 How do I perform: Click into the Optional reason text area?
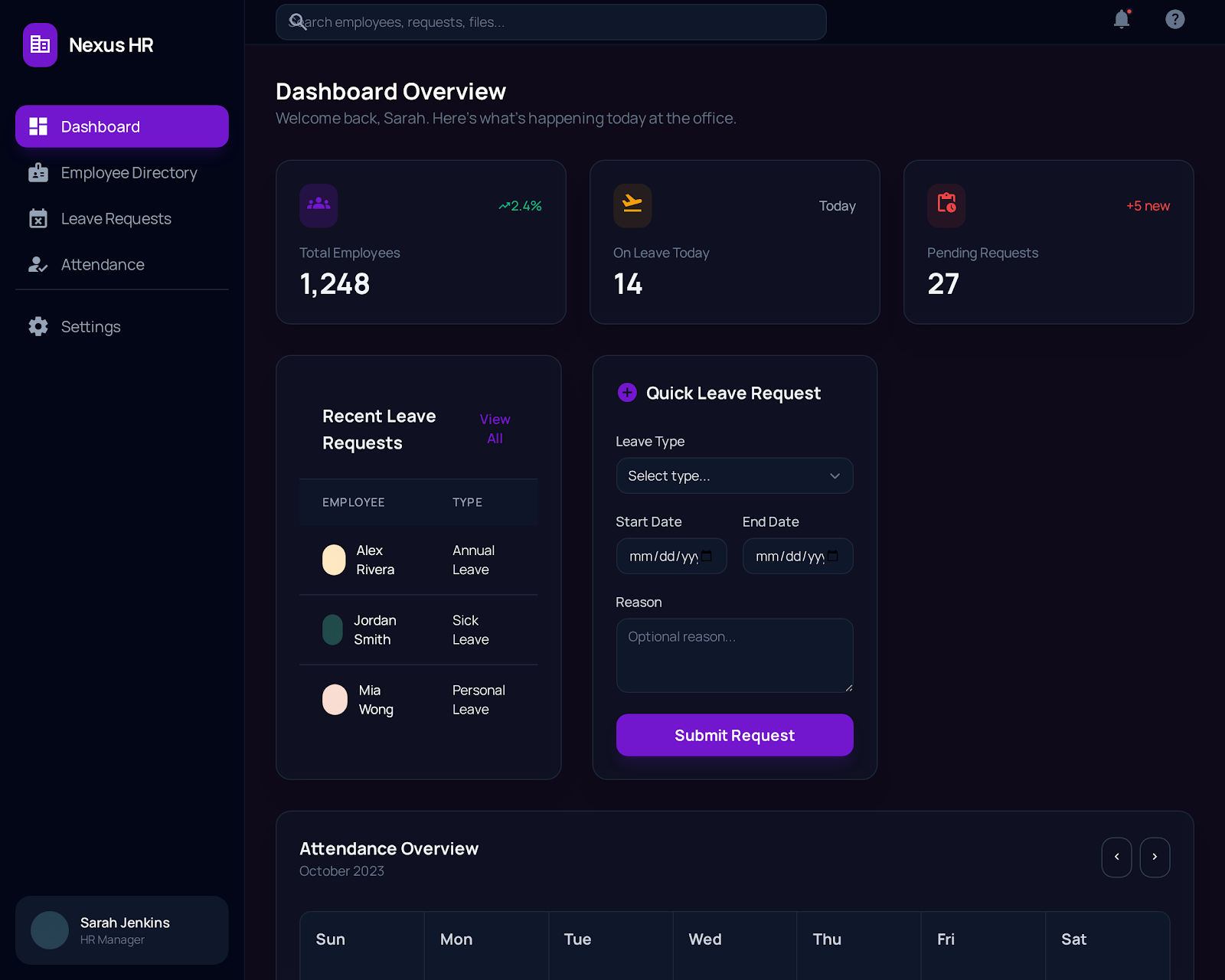point(734,655)
